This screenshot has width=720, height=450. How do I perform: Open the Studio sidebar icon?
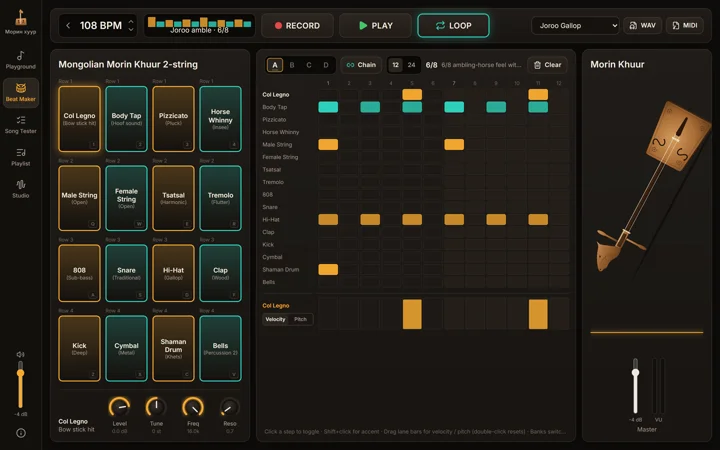[x=21, y=185]
